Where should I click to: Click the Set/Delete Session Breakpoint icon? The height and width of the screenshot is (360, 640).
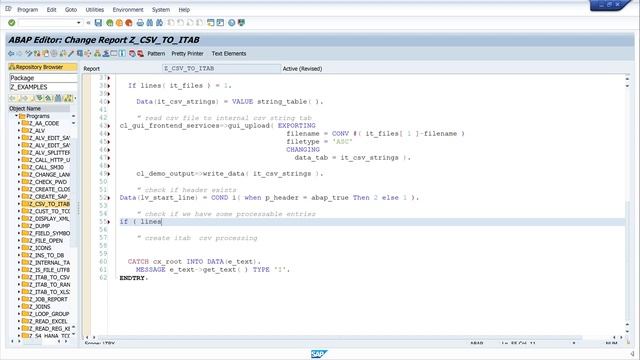point(132,53)
